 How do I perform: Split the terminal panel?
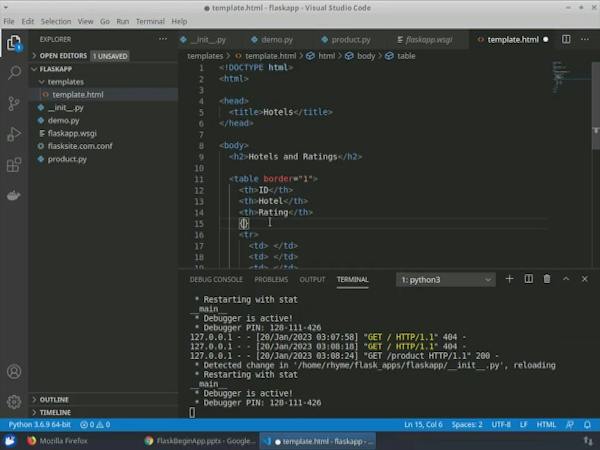click(x=528, y=279)
